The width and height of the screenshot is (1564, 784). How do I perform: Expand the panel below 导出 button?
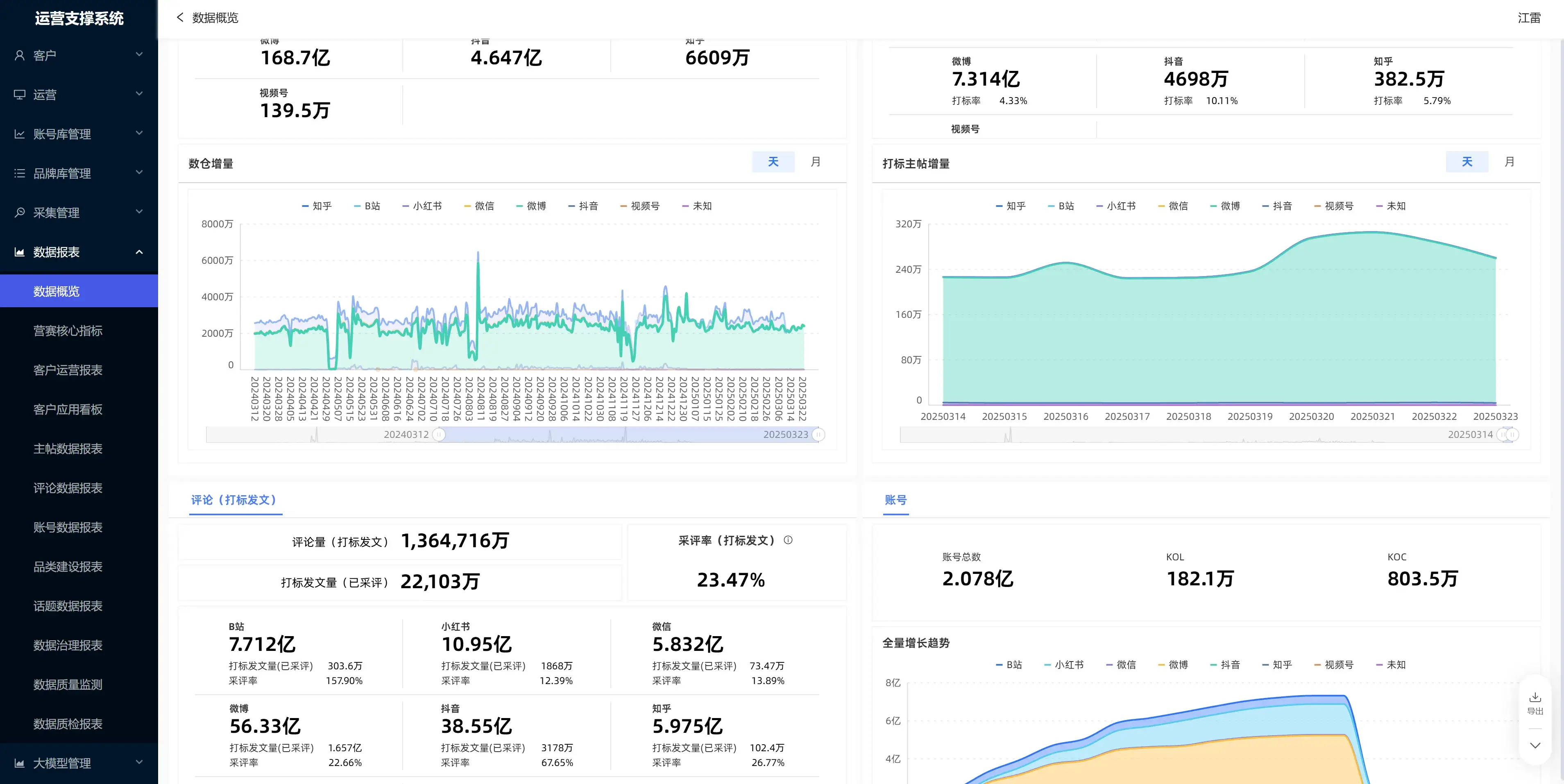pos(1535,745)
